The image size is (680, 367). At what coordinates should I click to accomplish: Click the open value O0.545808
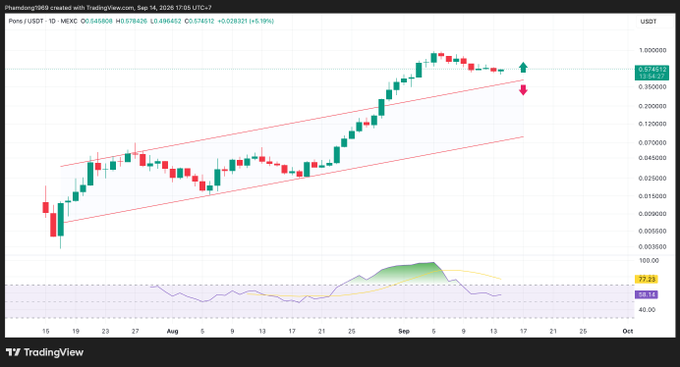pyautogui.click(x=96, y=21)
